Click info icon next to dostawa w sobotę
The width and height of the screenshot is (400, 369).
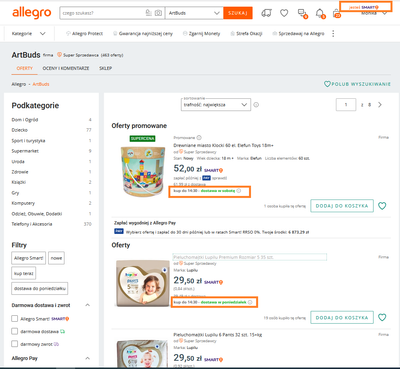click(239, 191)
